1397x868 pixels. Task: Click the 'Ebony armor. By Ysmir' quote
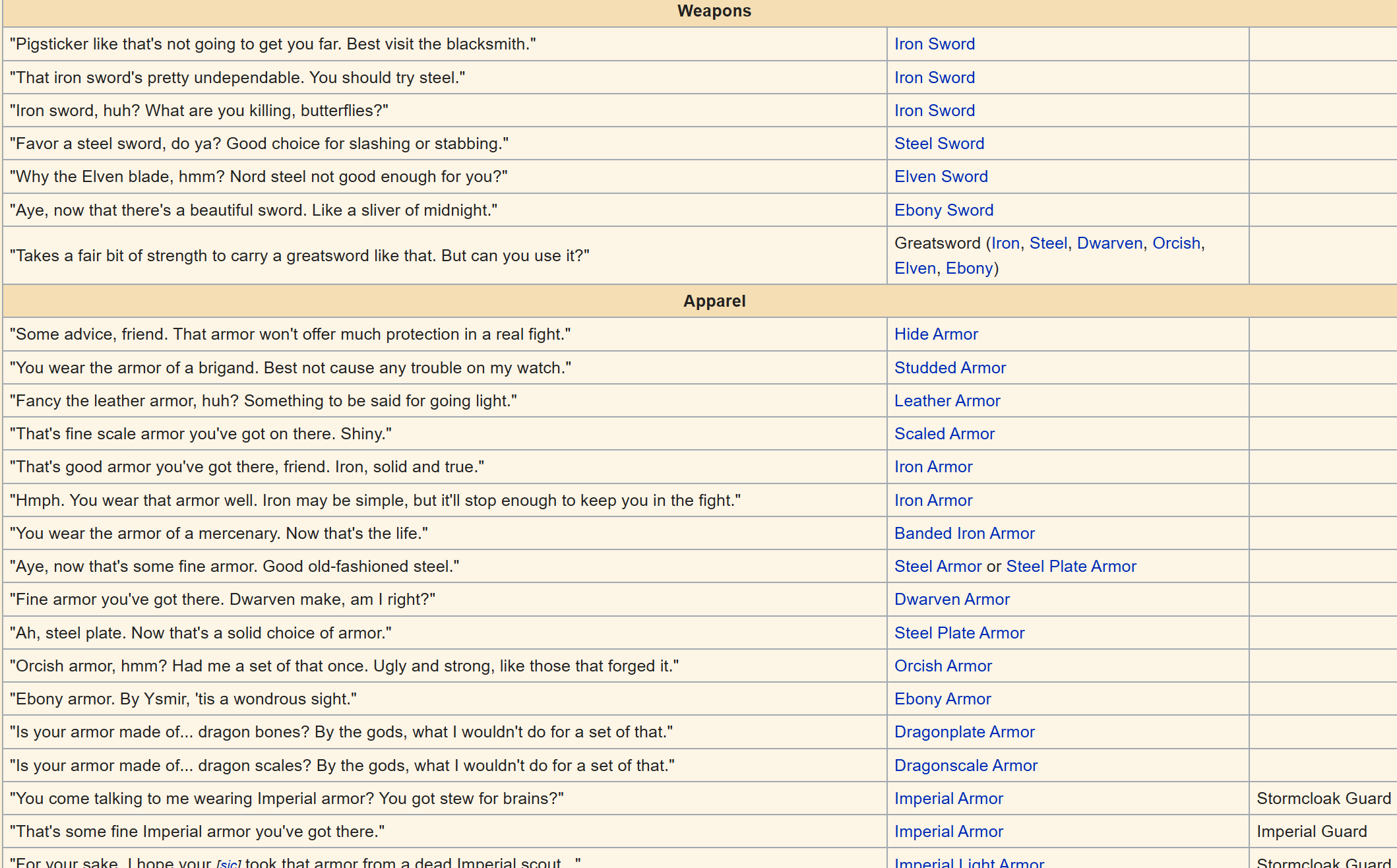tap(183, 699)
